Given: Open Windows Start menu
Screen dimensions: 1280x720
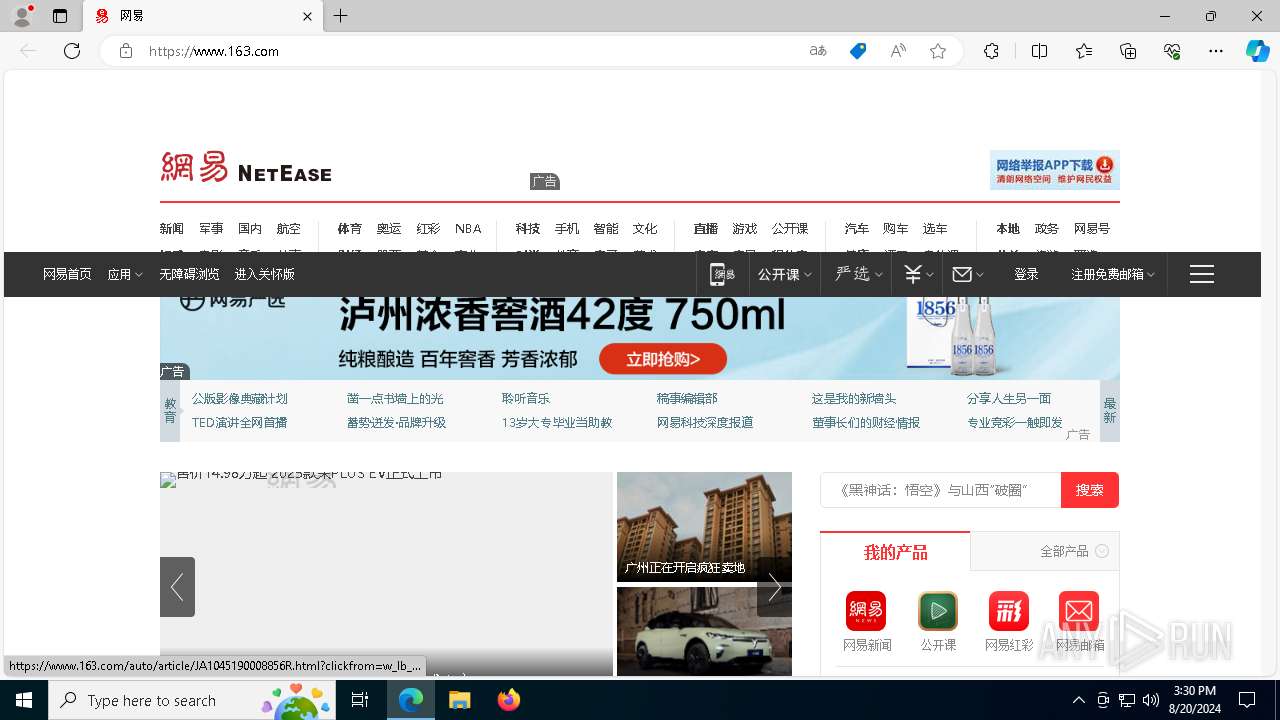Looking at the screenshot, I should click(24, 700).
